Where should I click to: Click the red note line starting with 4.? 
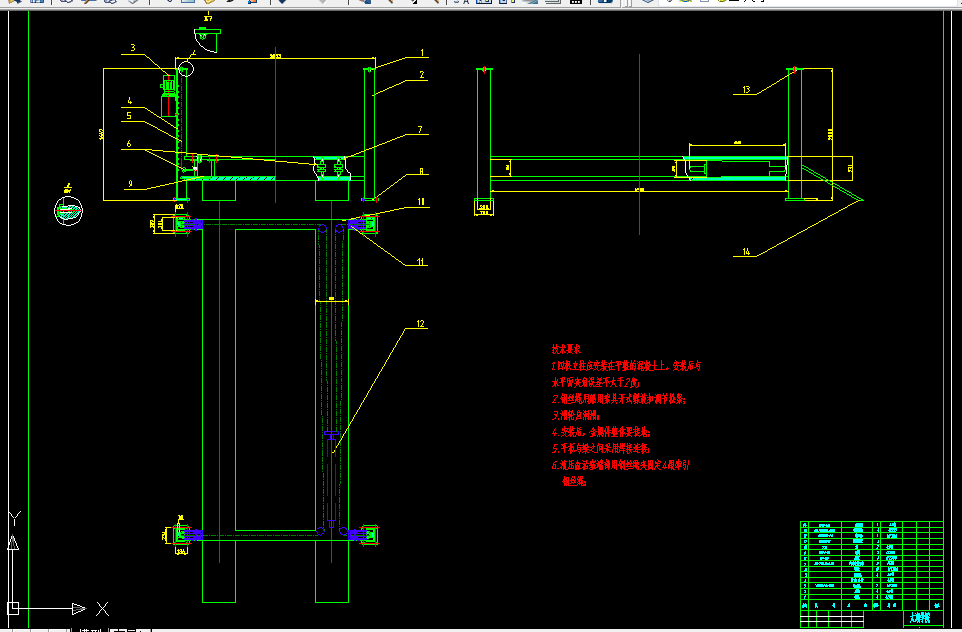[x=601, y=432]
